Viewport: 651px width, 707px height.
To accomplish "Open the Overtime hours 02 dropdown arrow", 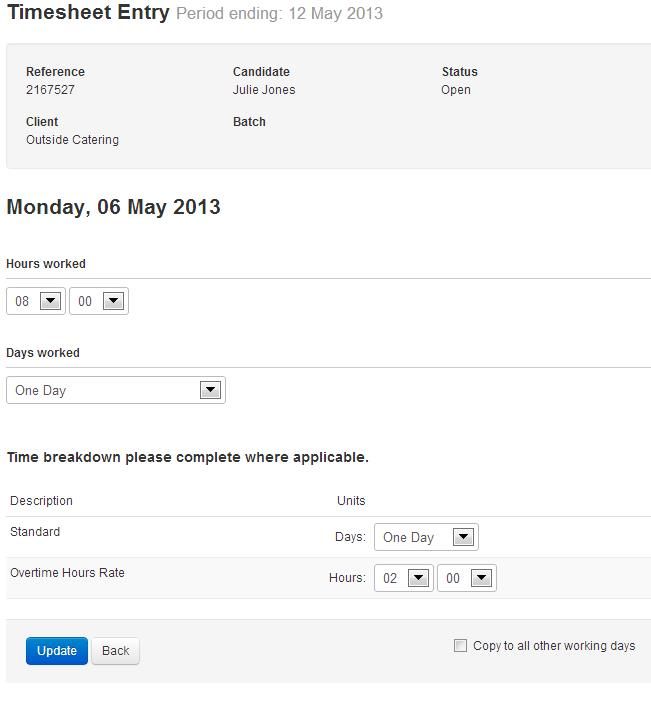I will [418, 578].
